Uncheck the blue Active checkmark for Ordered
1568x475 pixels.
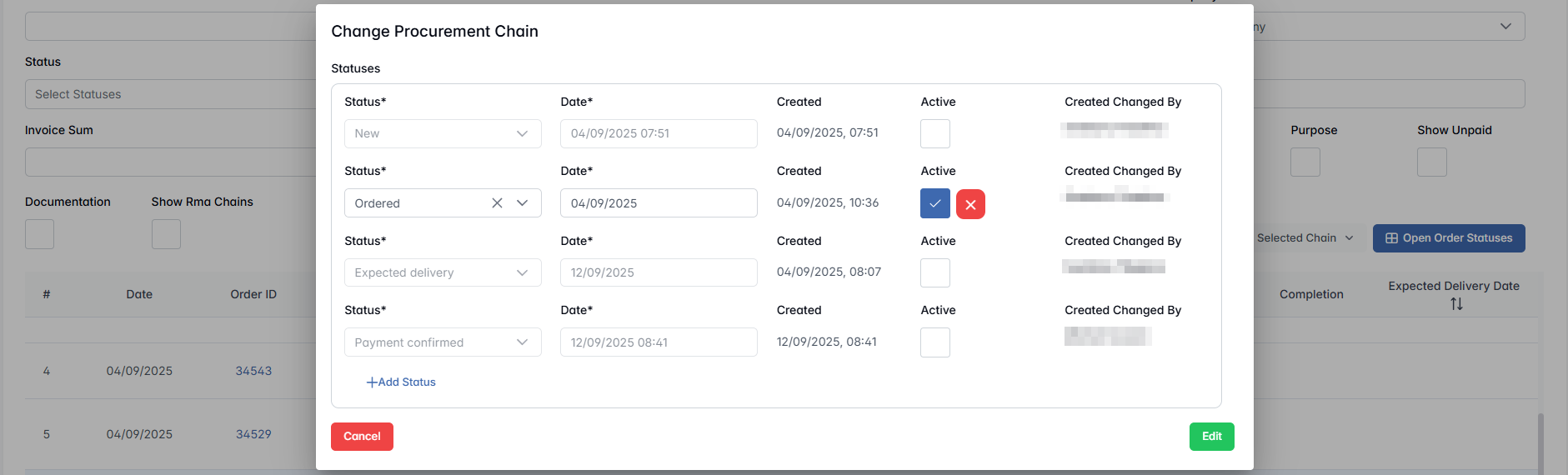(934, 203)
